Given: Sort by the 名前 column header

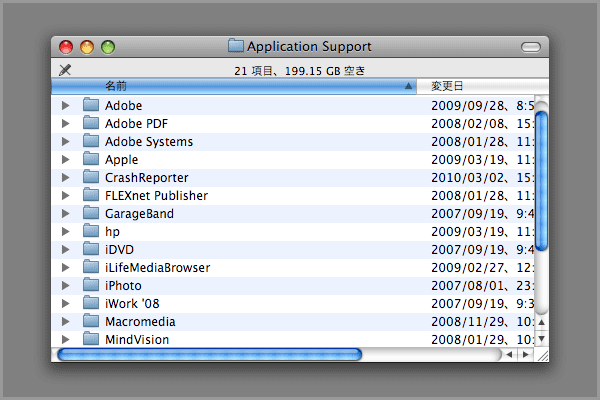Looking at the screenshot, I should (234, 86).
